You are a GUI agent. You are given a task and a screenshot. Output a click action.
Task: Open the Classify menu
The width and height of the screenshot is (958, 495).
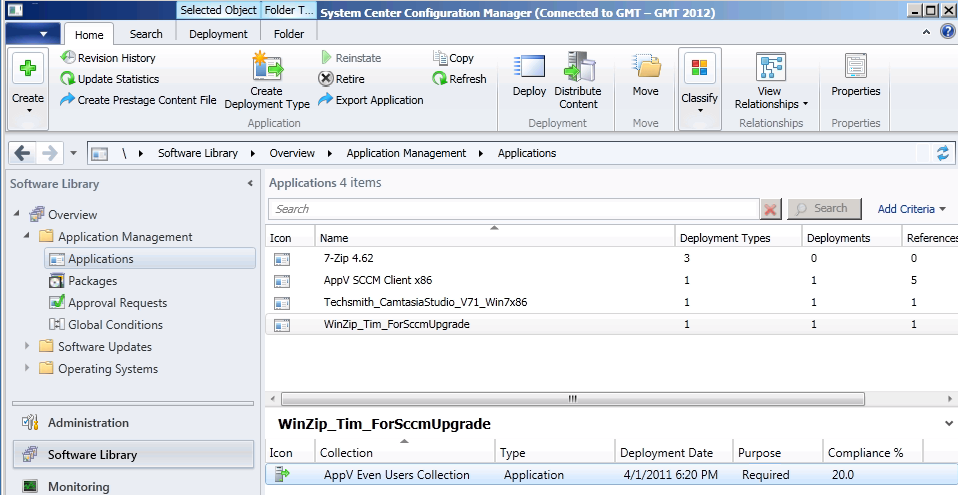click(x=700, y=89)
